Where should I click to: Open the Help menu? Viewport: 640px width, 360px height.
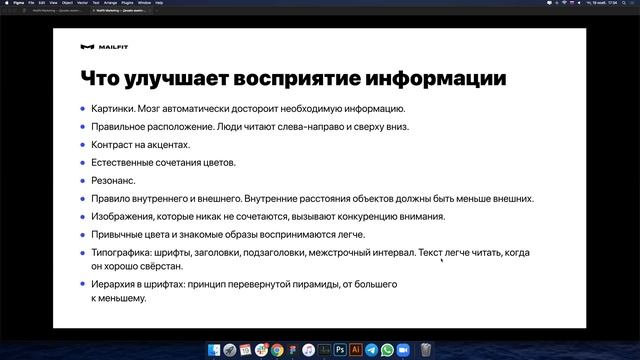click(159, 3)
